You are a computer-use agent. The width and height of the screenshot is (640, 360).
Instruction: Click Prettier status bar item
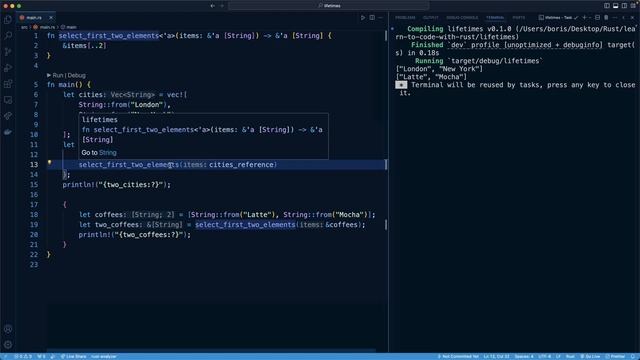pos(616,356)
